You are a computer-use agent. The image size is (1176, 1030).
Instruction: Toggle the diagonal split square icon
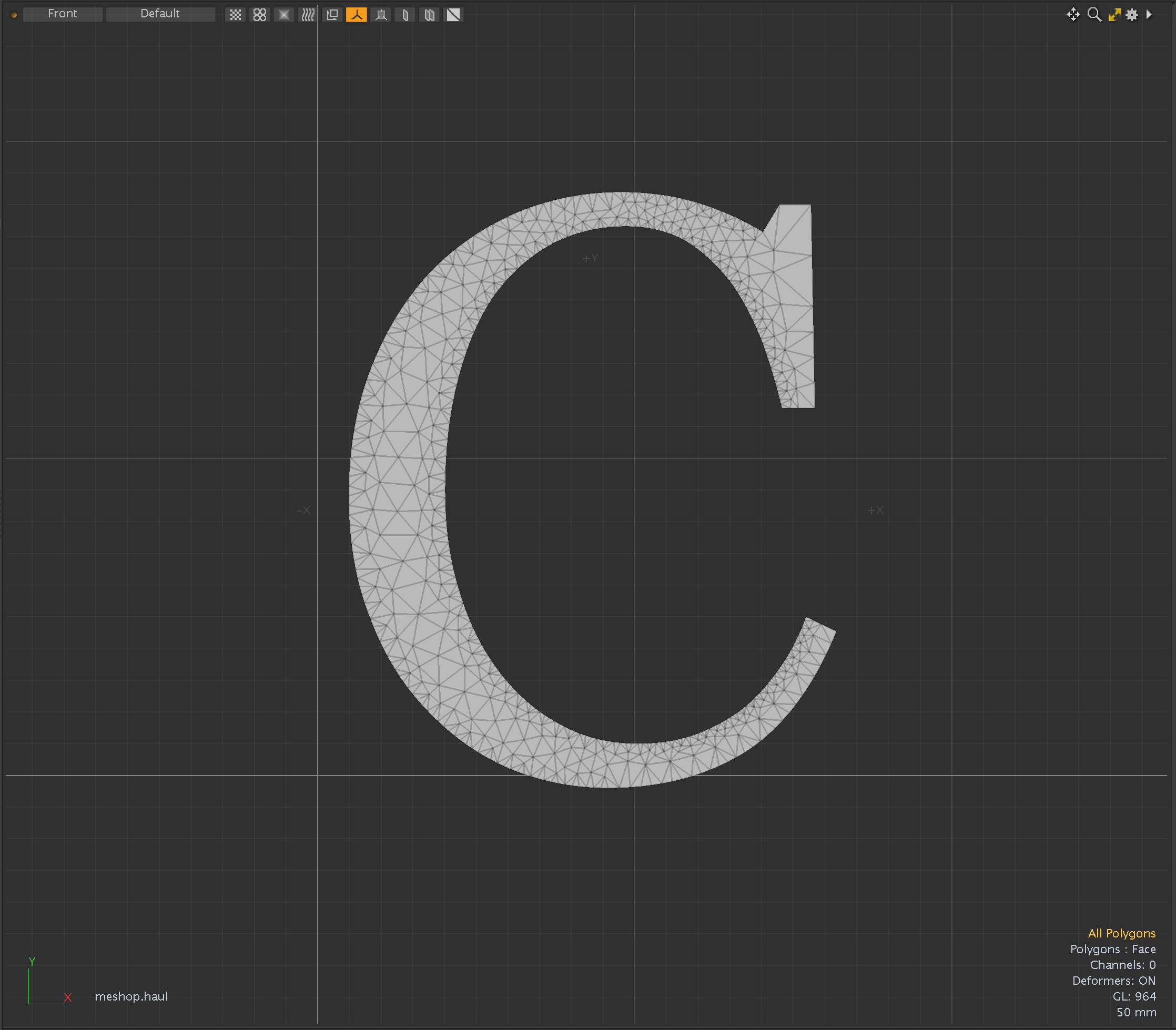(x=454, y=14)
